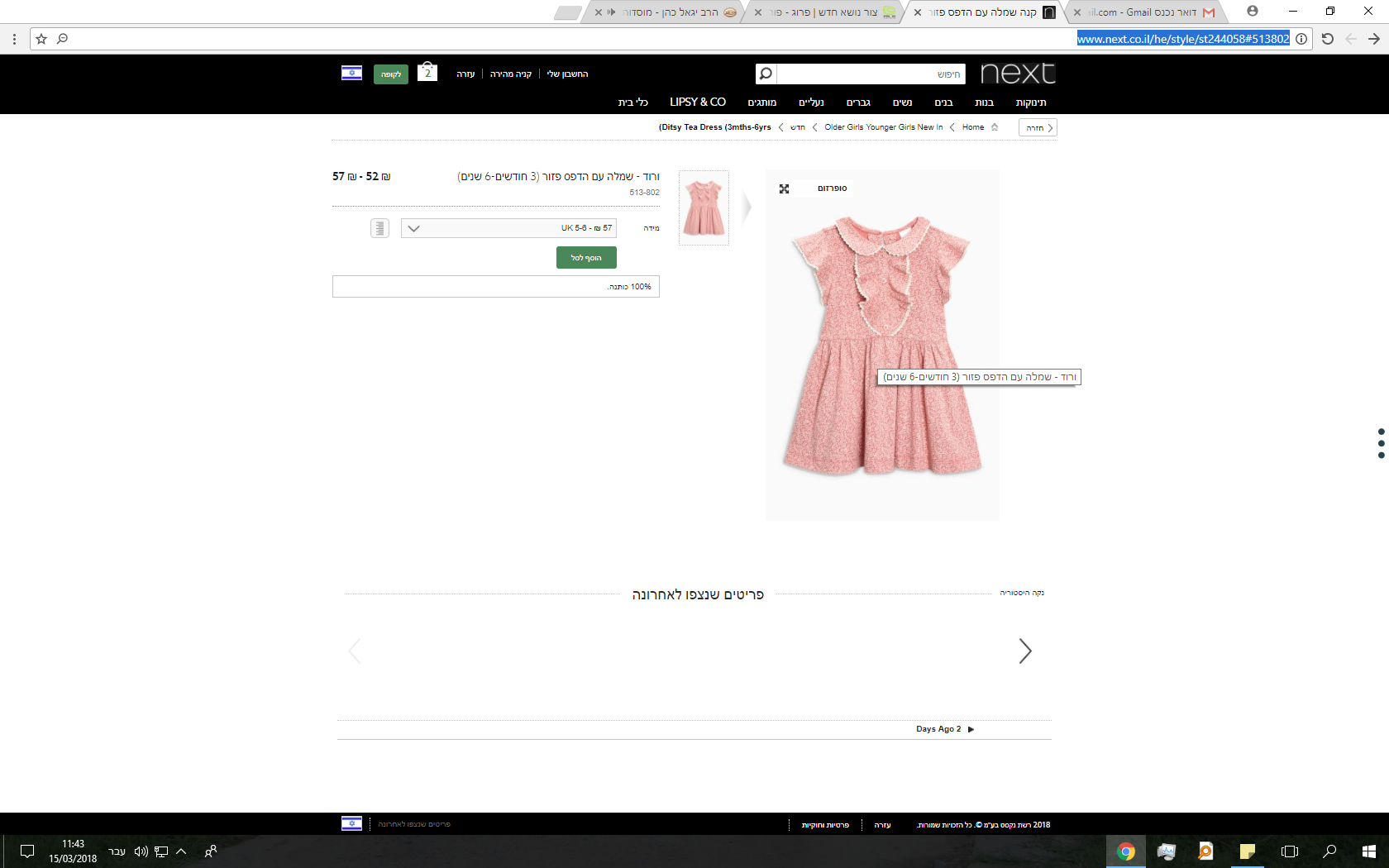Open the מותגים category menu
Viewport: 1389px width, 868px height.
pyautogui.click(x=762, y=103)
